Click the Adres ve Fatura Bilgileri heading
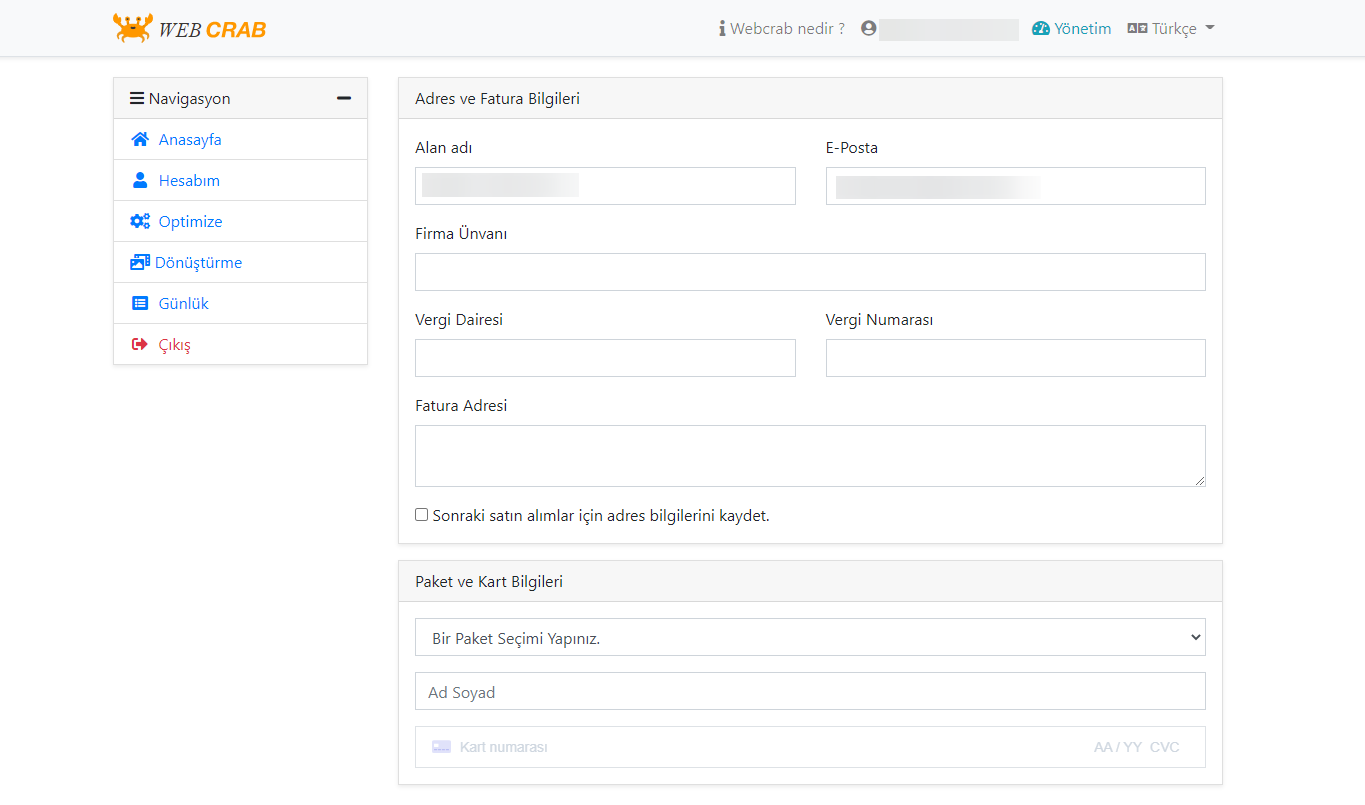Screen dimensions: 1365x805 pyautogui.click(x=497, y=98)
